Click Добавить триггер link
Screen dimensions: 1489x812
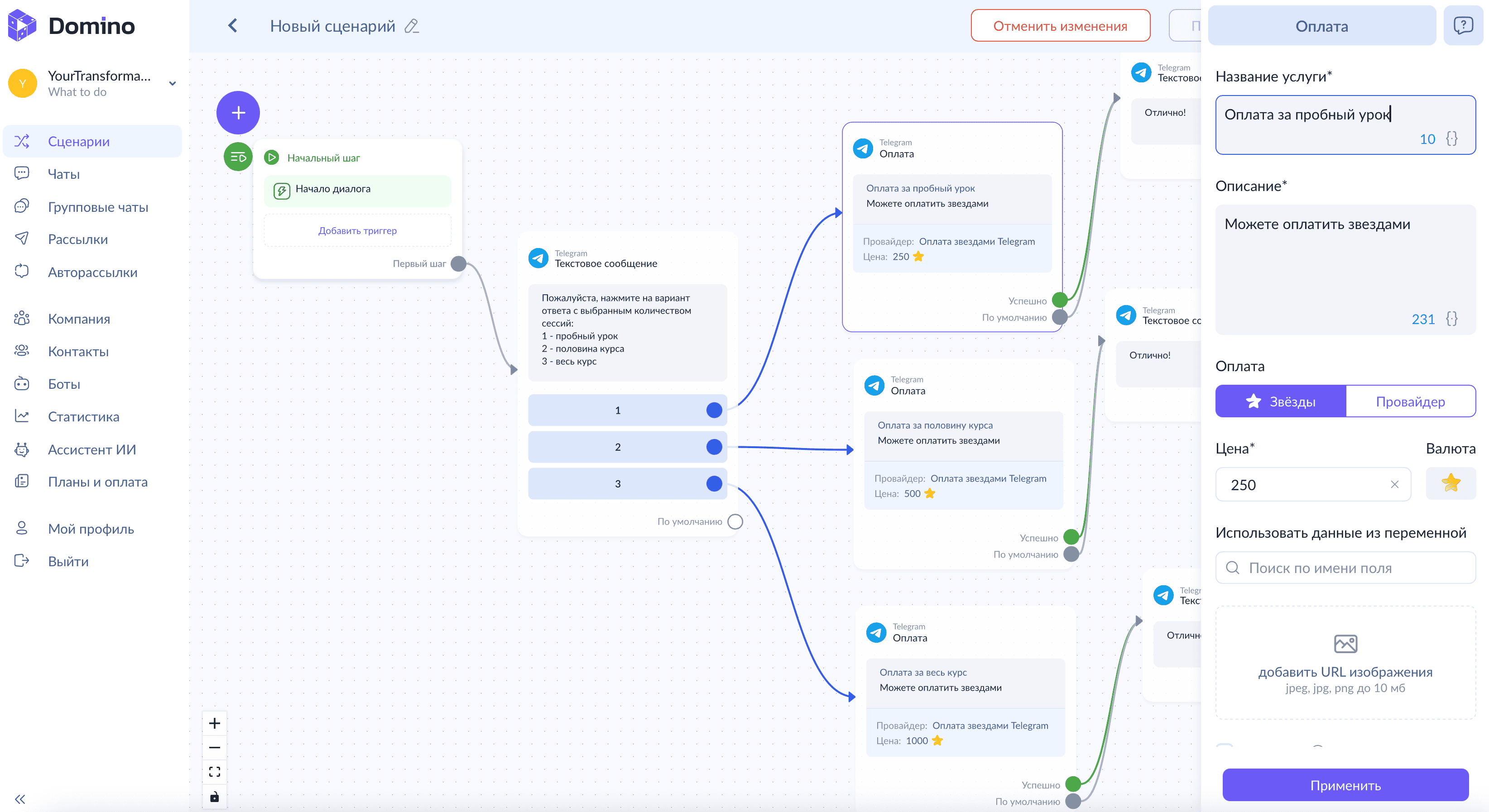(357, 230)
